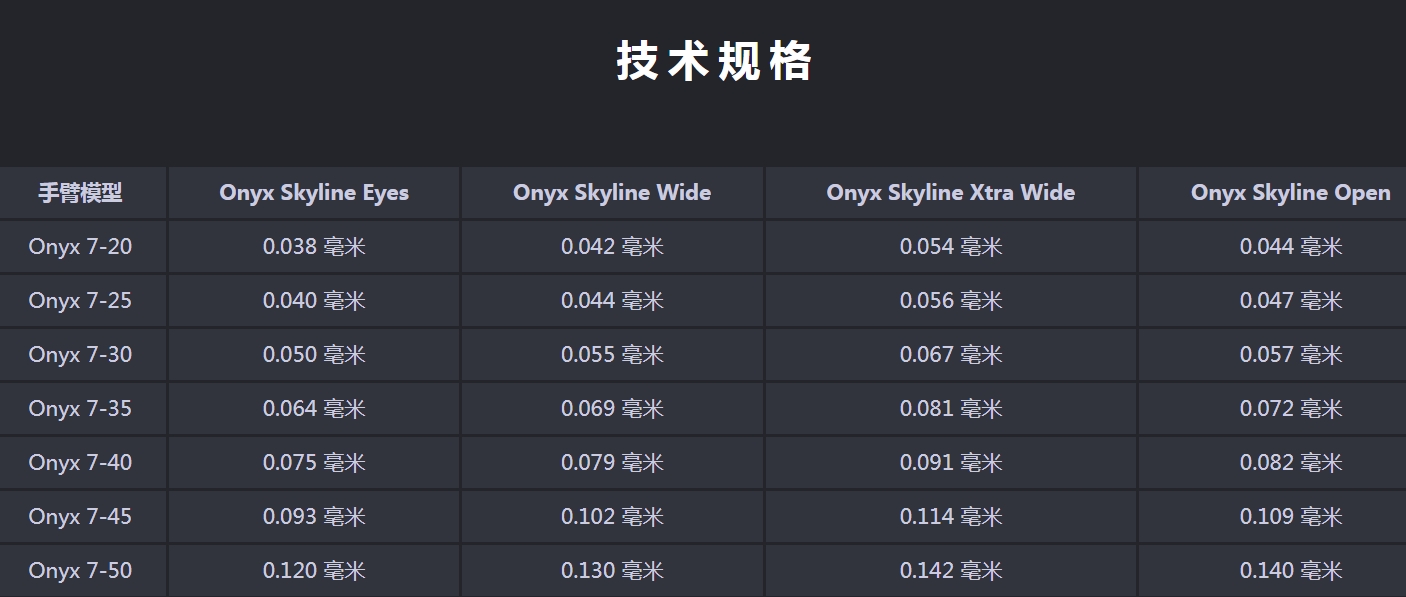Select the Onyx Skyline Eyes column header
1406x597 pixels.
[314, 193]
